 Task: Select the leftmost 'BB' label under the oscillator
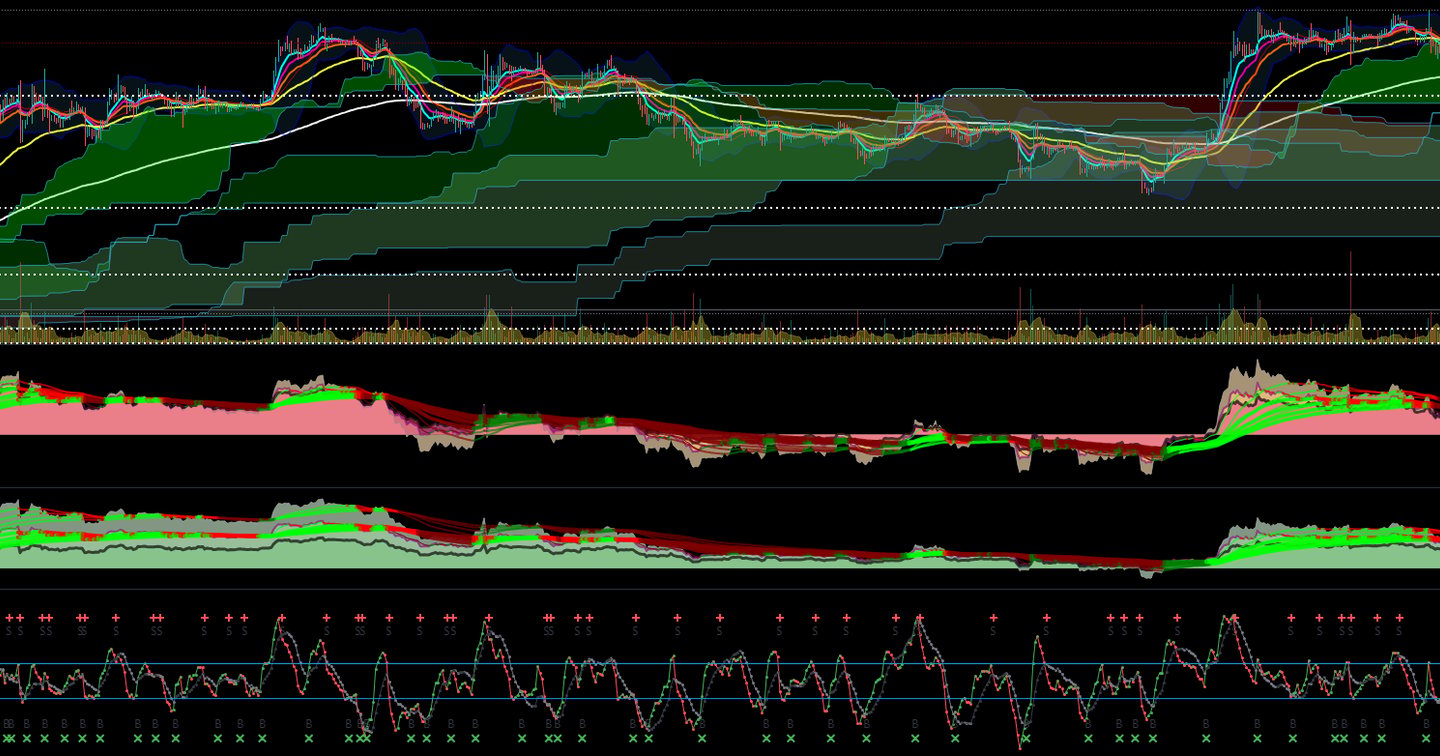(x=8, y=723)
